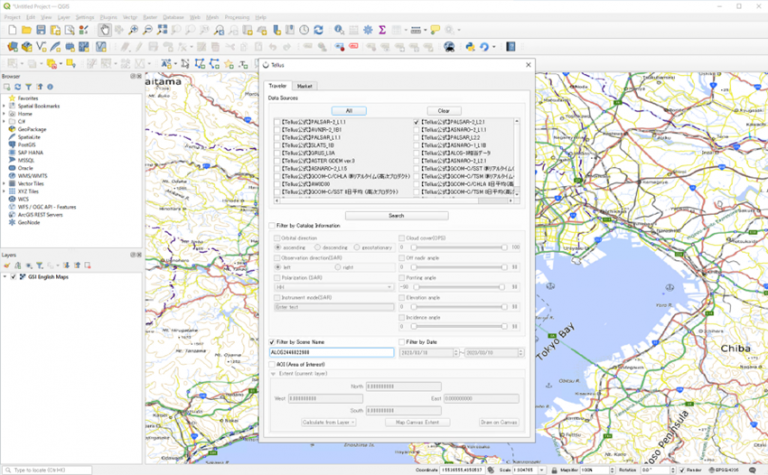Open Data Source Manager icon
The image size is (768, 475).
[12, 47]
